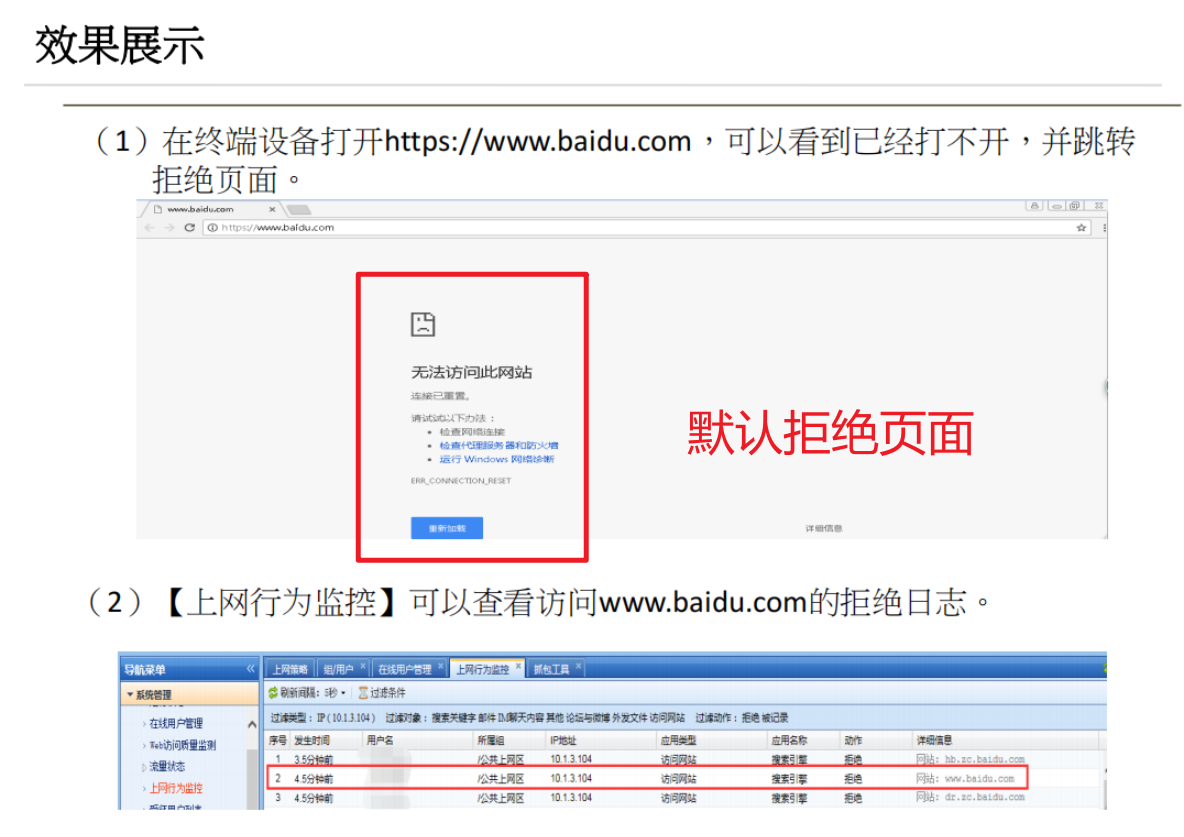
Task: Close the 上网行为监控 tab
Action: tap(519, 666)
